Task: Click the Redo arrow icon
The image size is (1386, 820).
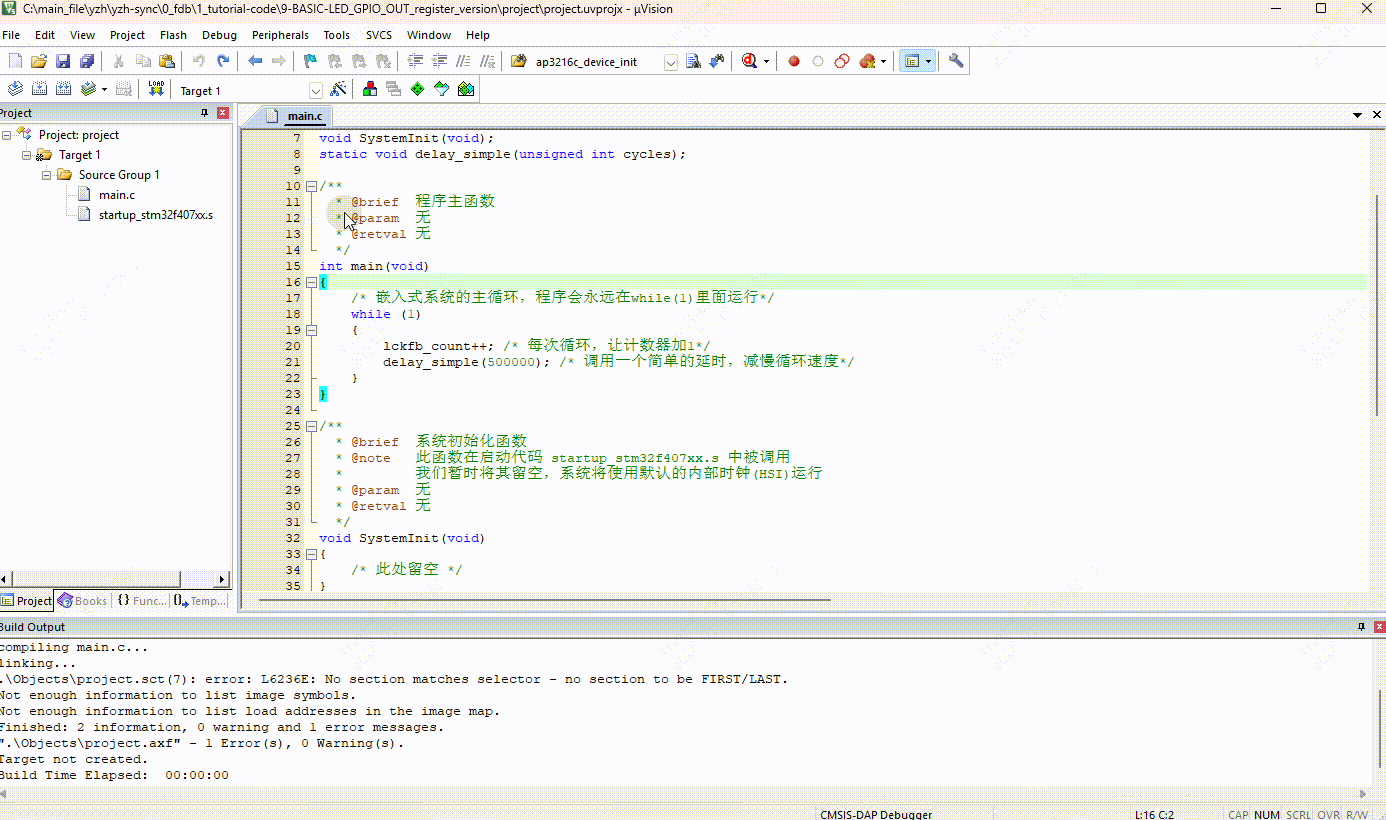Action: pyautogui.click(x=223, y=61)
